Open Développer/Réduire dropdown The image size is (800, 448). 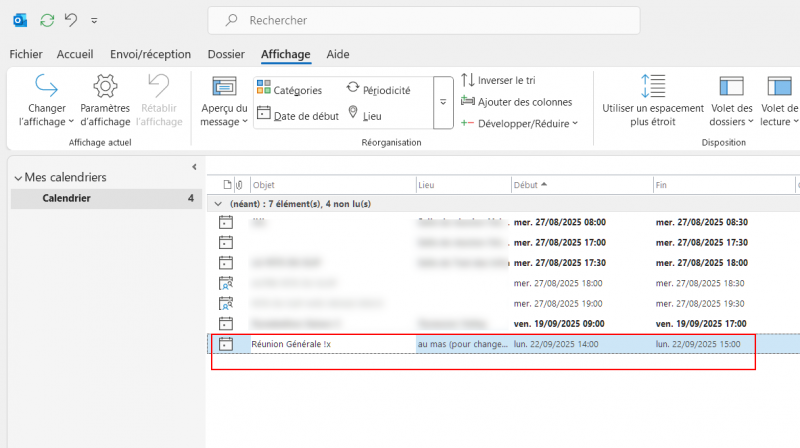[x=519, y=123]
